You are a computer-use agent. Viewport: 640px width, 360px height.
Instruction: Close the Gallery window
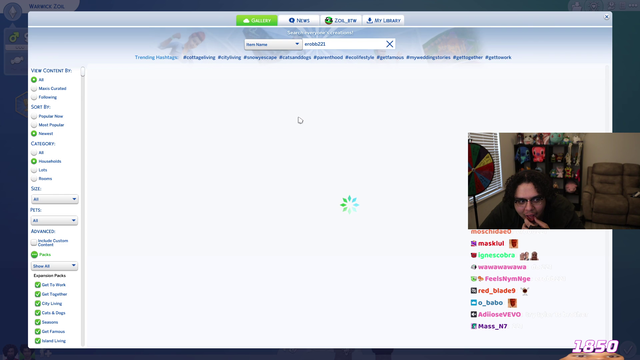[607, 17]
